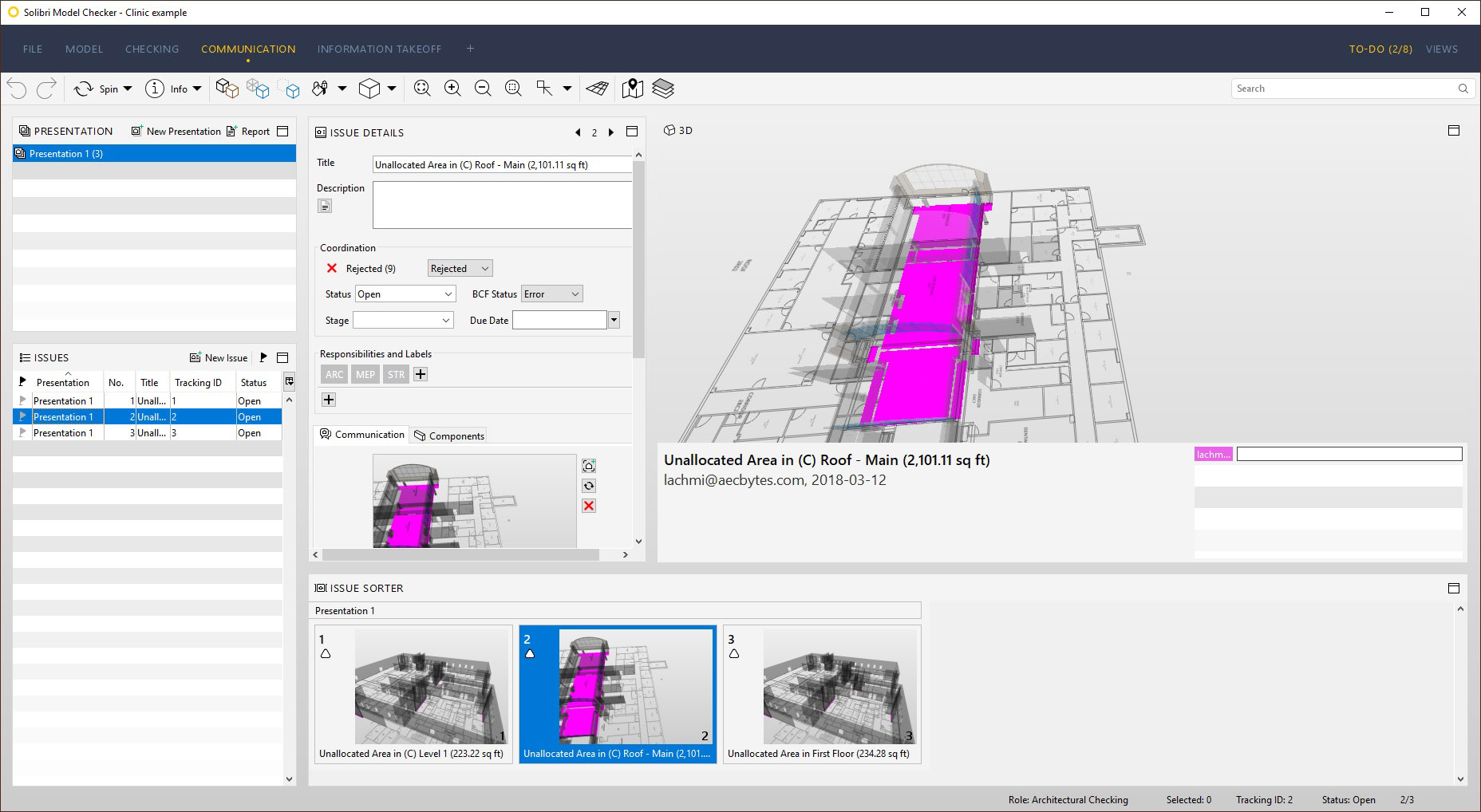Switch to the CHECKING tab
This screenshot has height=812, width=1481.
(x=152, y=49)
